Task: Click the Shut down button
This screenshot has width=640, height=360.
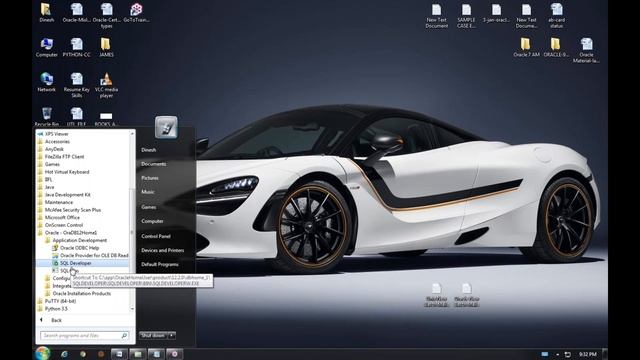Action: coord(153,336)
